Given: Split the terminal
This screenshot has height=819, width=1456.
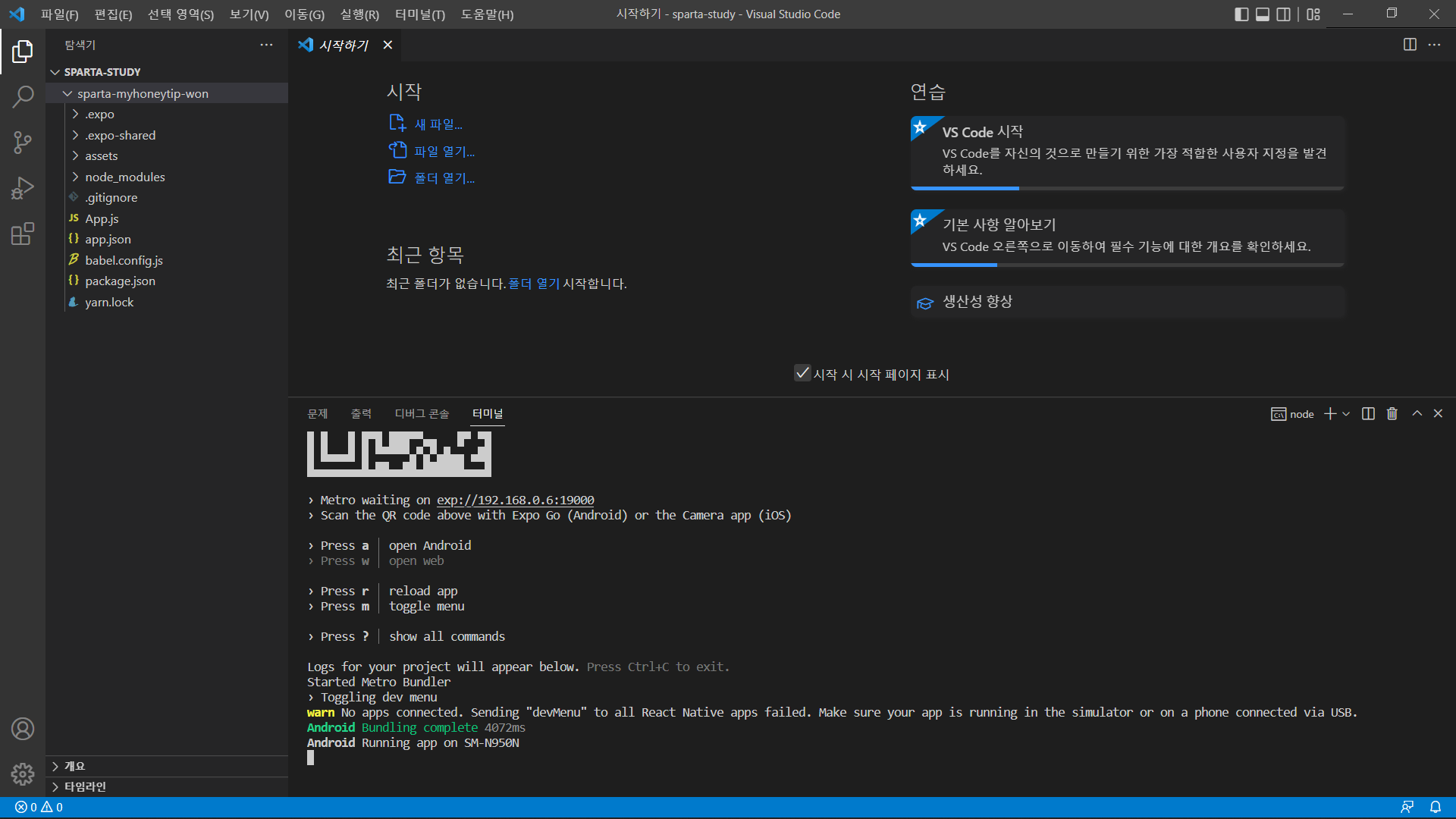Looking at the screenshot, I should (1368, 413).
